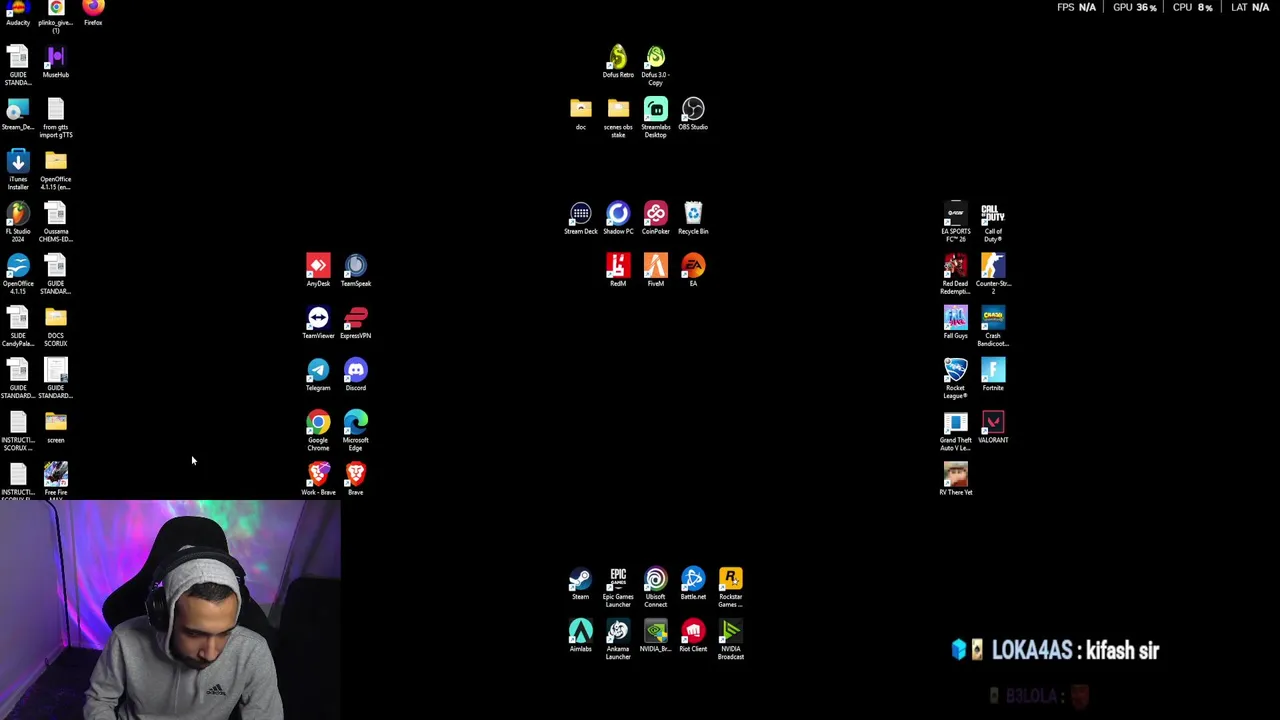The height and width of the screenshot is (720, 1280).
Task: Open the Discord desktop icon
Action: coord(356,374)
